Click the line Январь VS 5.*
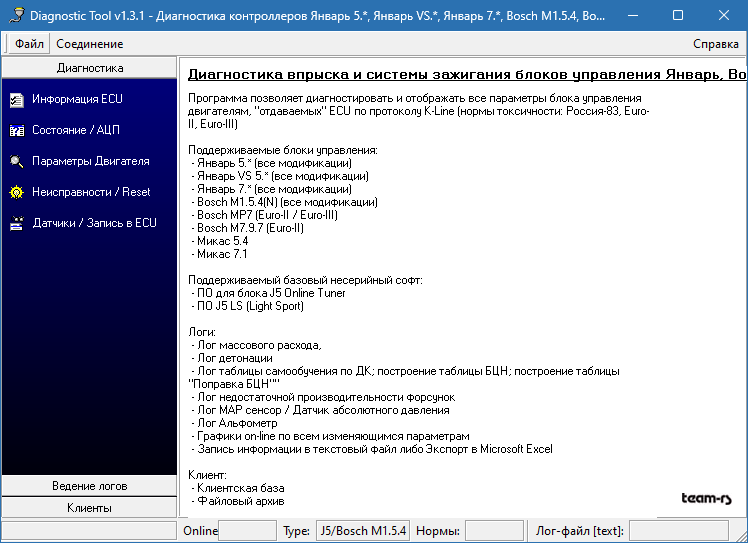This screenshot has width=748, height=543. pos(280,176)
